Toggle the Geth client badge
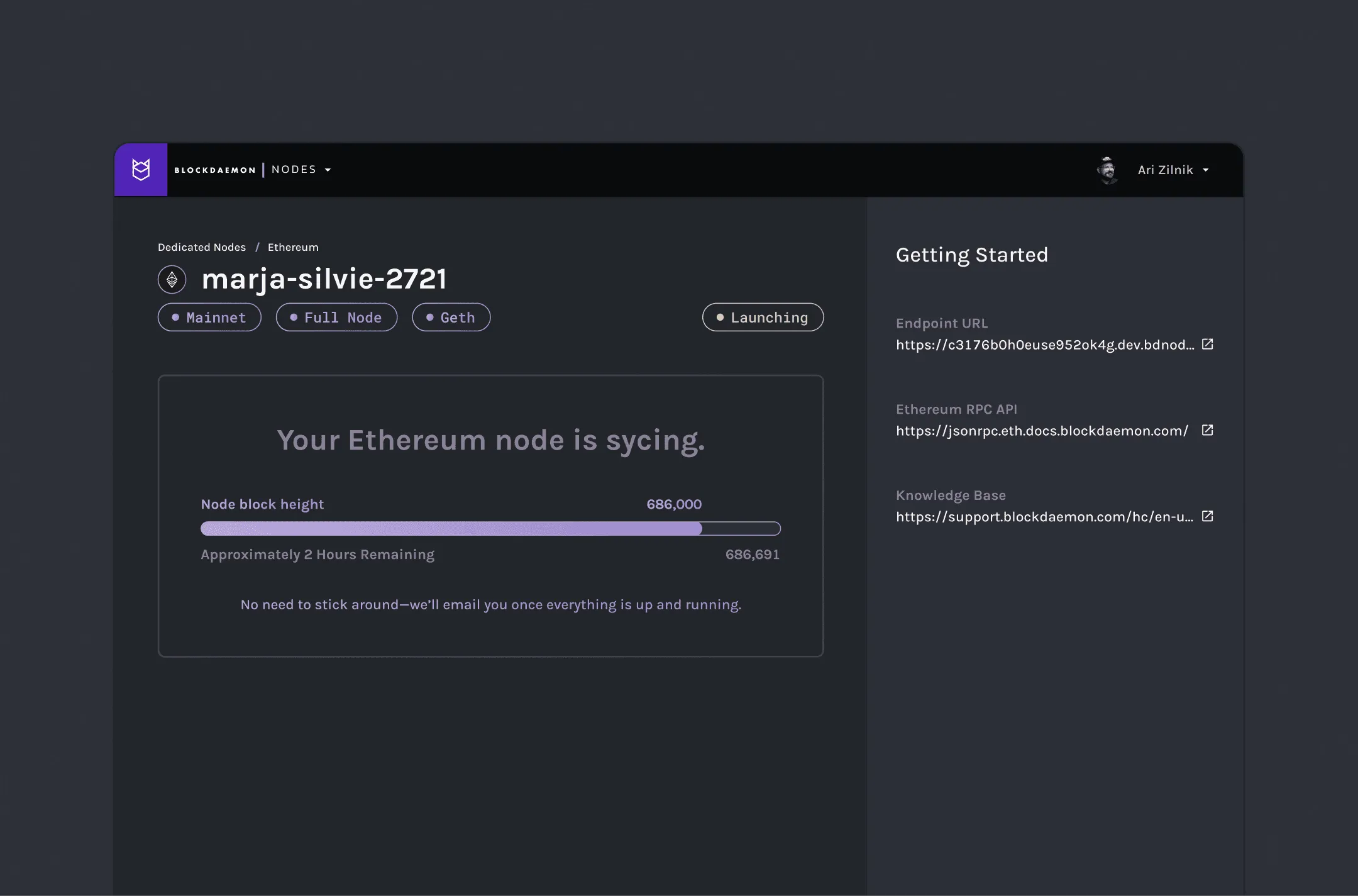1358x896 pixels. click(451, 318)
